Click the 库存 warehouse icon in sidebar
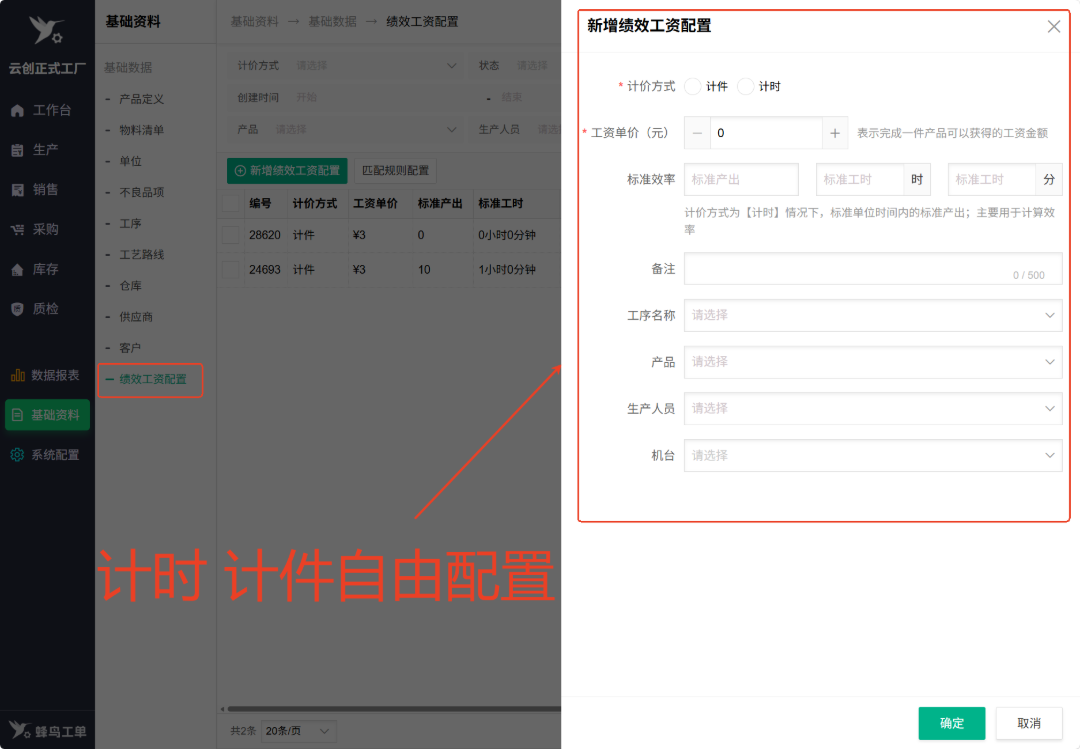Screen dimensions: 1080x749 pyautogui.click(x=18, y=269)
